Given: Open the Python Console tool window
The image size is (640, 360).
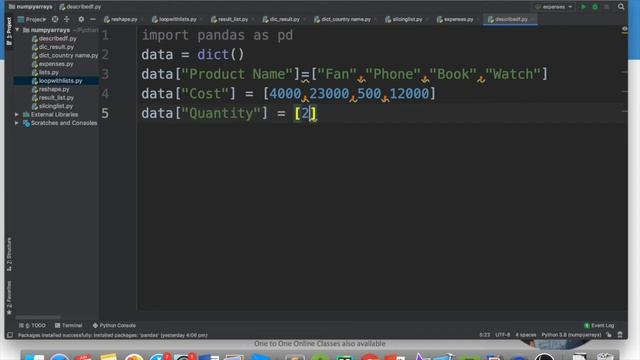Looking at the screenshot, I should [x=114, y=325].
